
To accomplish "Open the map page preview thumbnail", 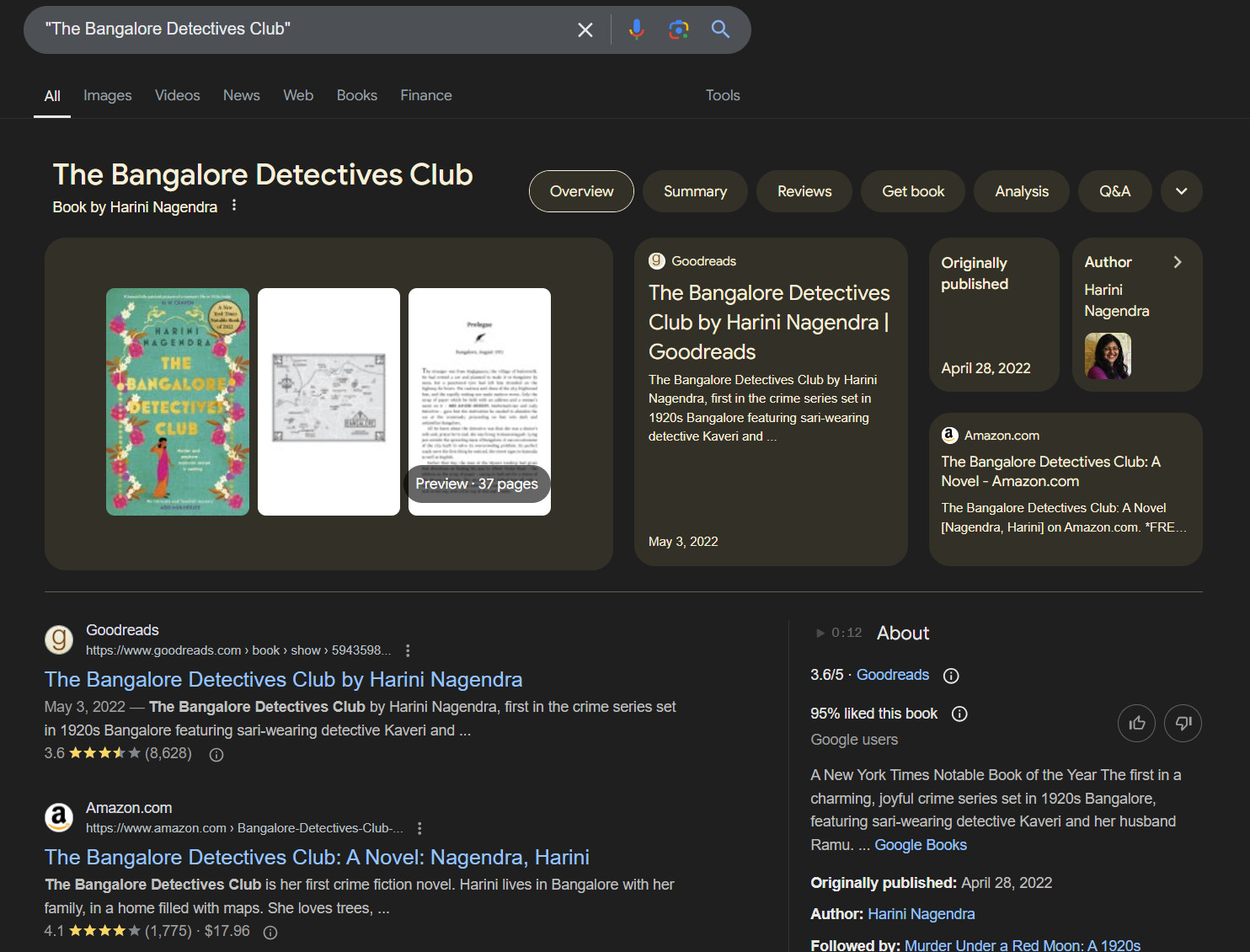I will 329,402.
